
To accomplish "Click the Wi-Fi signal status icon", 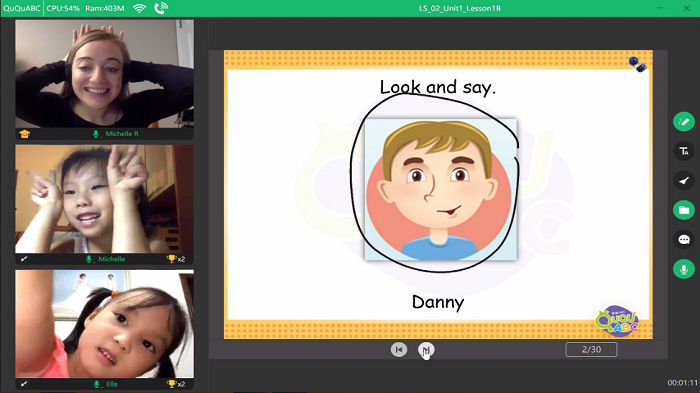I will 139,8.
